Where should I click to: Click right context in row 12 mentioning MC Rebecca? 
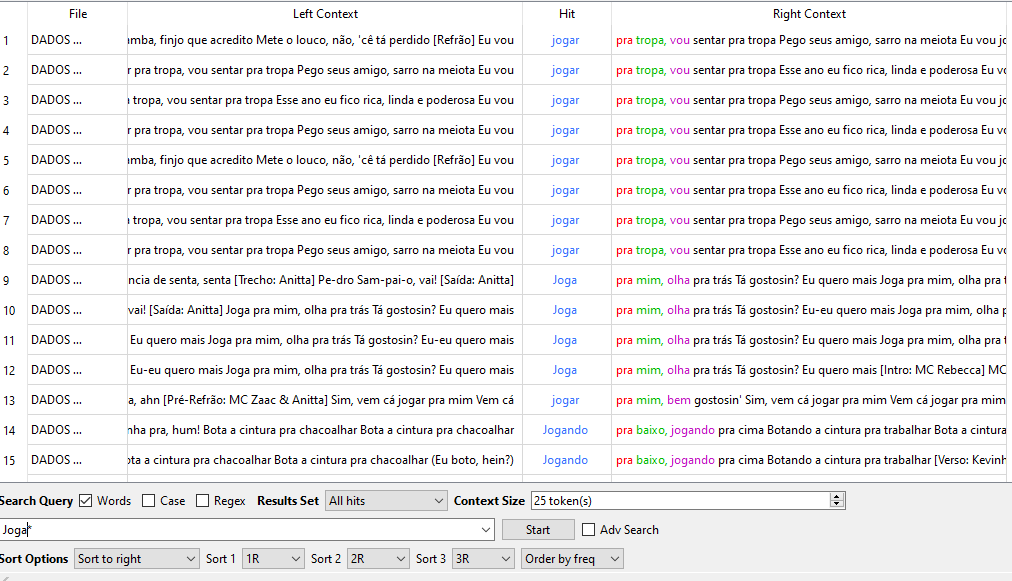coord(811,371)
